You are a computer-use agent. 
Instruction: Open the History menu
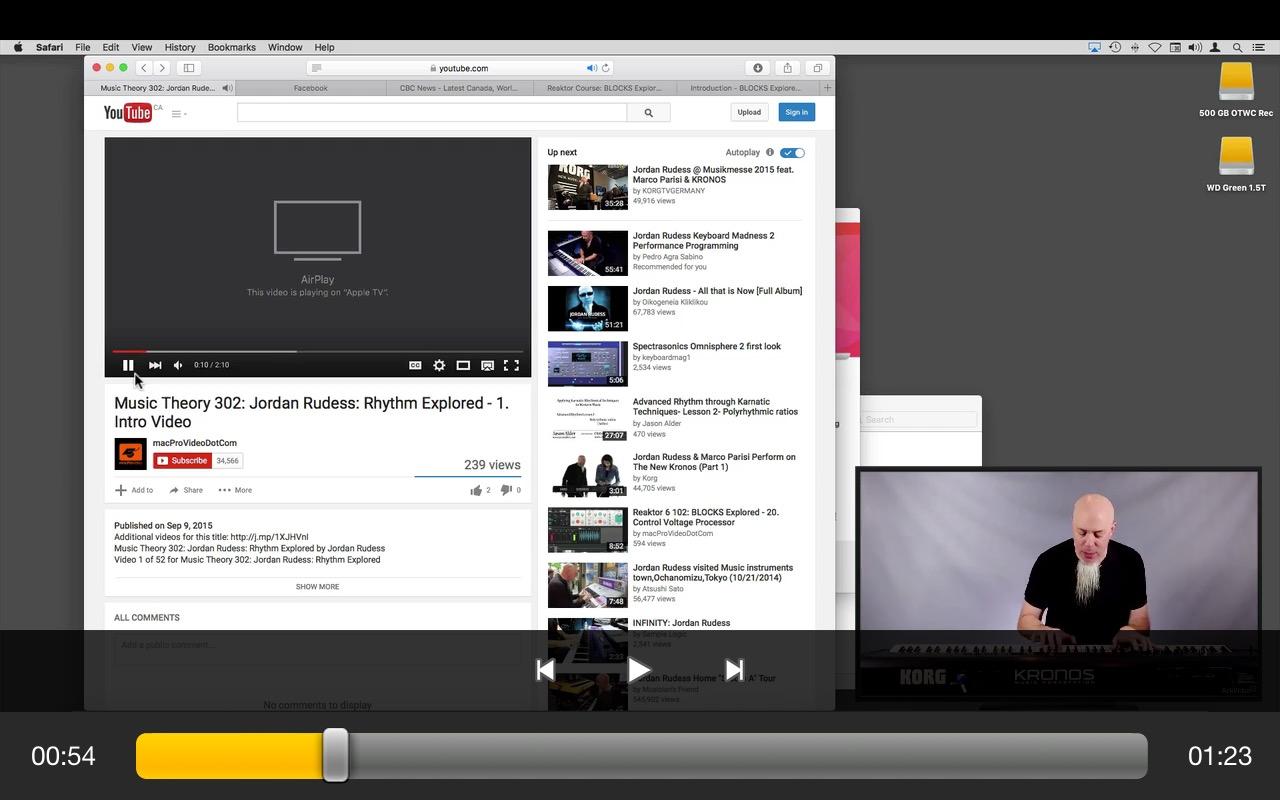tap(180, 47)
